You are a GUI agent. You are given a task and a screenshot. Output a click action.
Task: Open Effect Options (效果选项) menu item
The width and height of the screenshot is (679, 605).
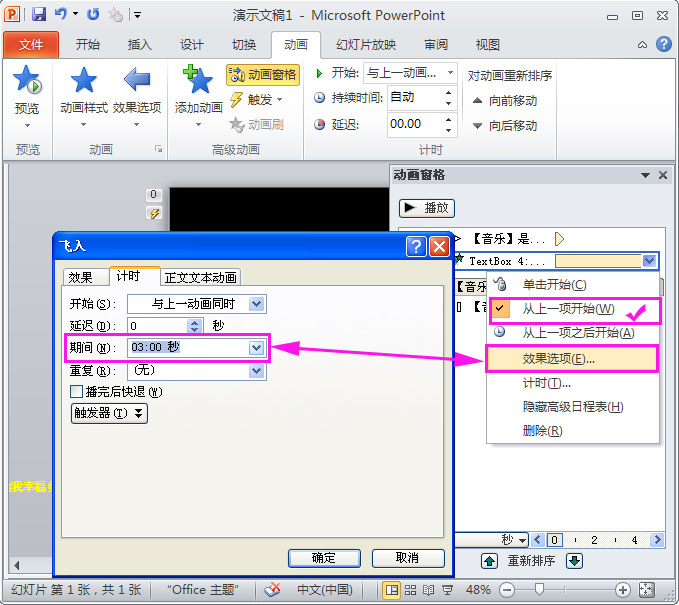[x=572, y=359]
